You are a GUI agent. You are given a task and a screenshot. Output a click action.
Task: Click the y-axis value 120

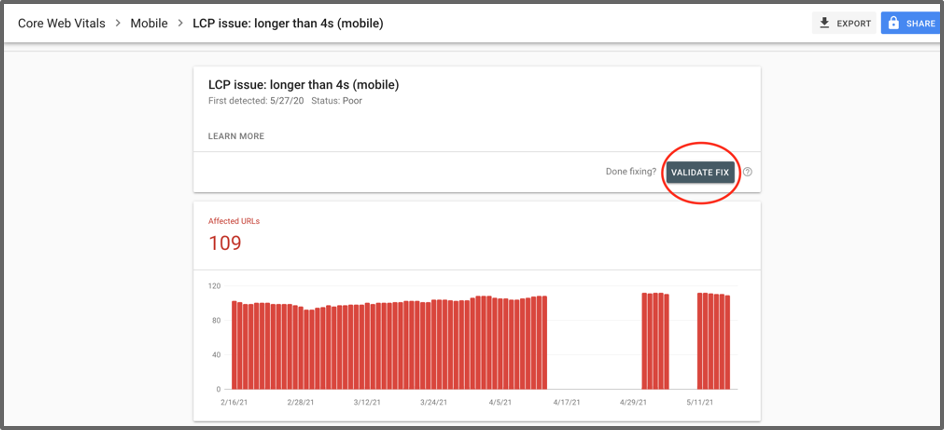tap(216, 285)
